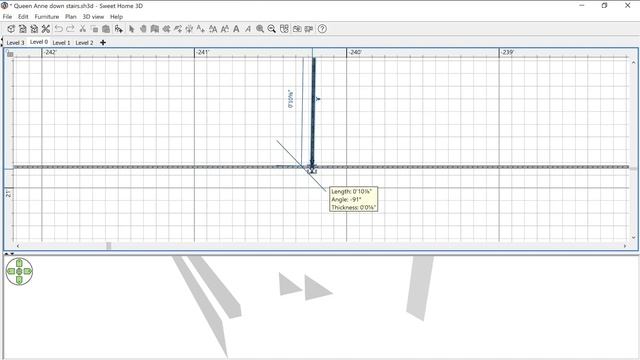The height and width of the screenshot is (360, 640).
Task: Toggle italic text style
Action: (248, 29)
